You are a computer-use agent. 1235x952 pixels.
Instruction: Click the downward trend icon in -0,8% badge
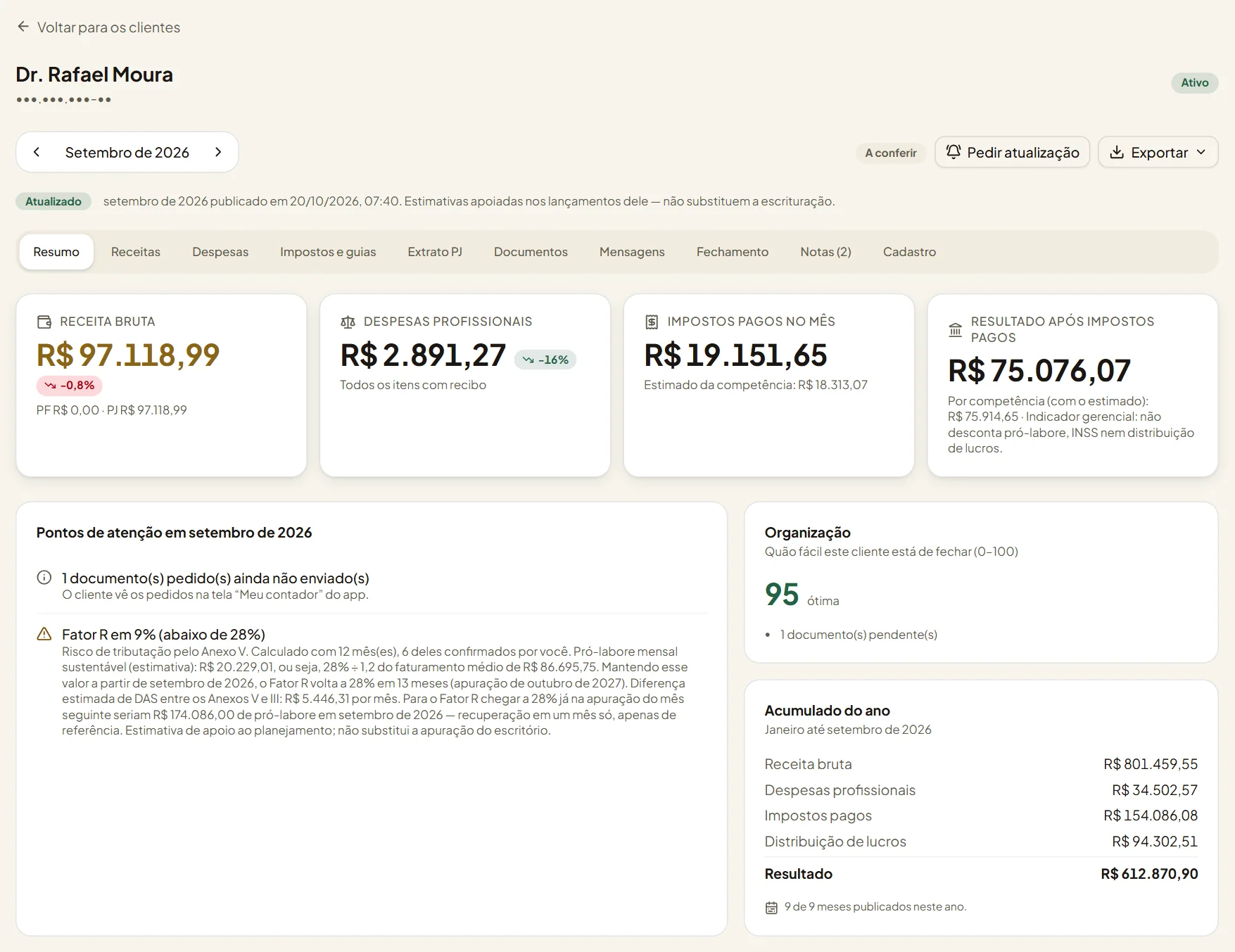50,386
